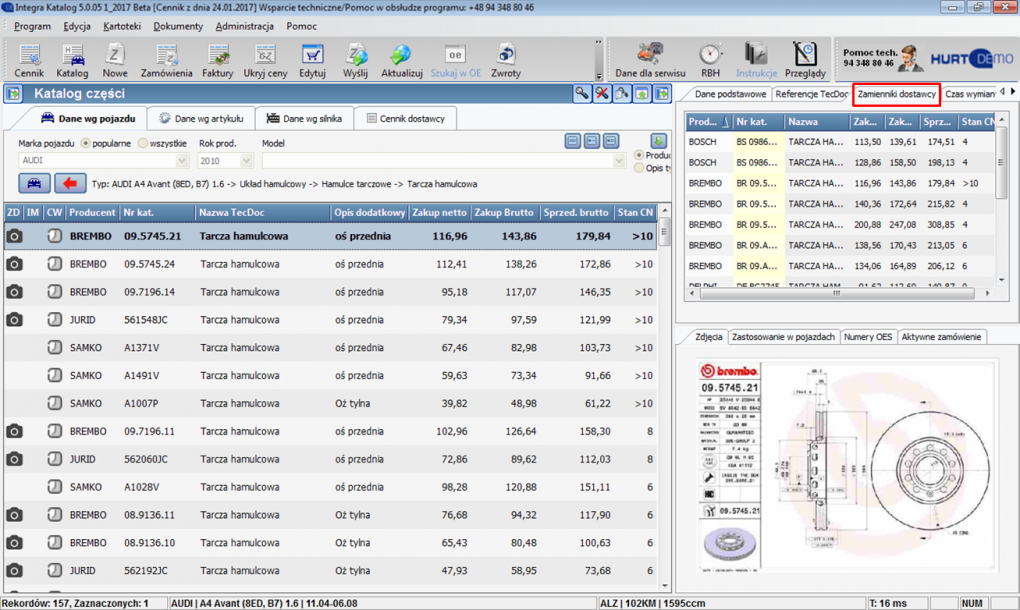Open the Referencje TecDoc tab
Viewport: 1020px width, 610px height.
tap(812, 94)
